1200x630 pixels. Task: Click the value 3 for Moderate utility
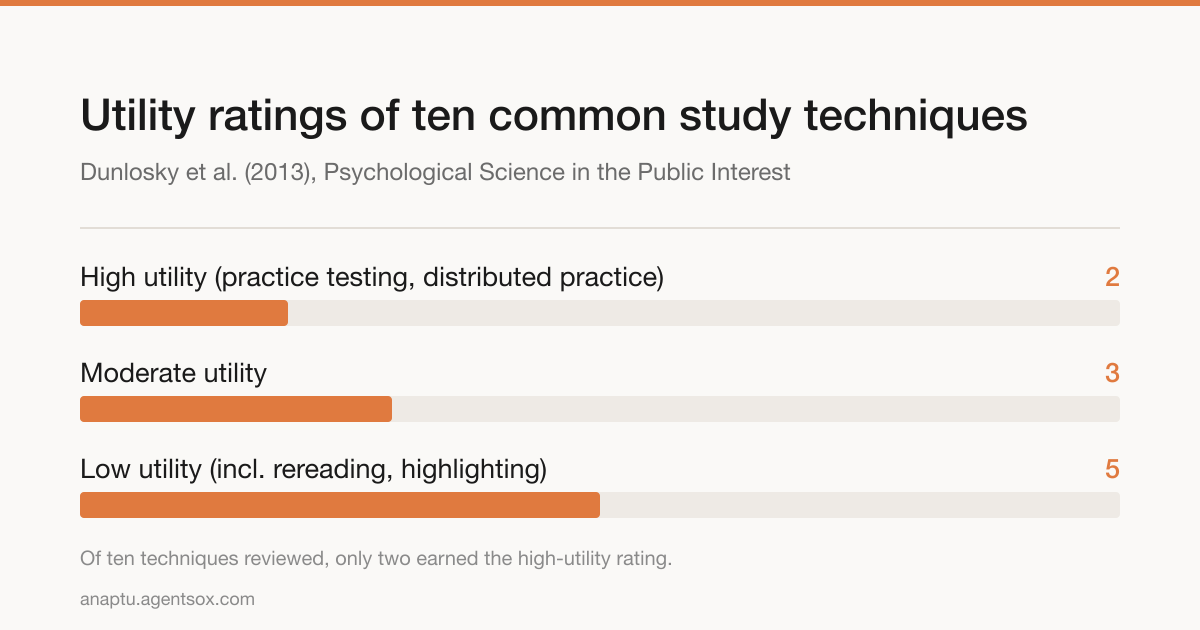point(1112,373)
